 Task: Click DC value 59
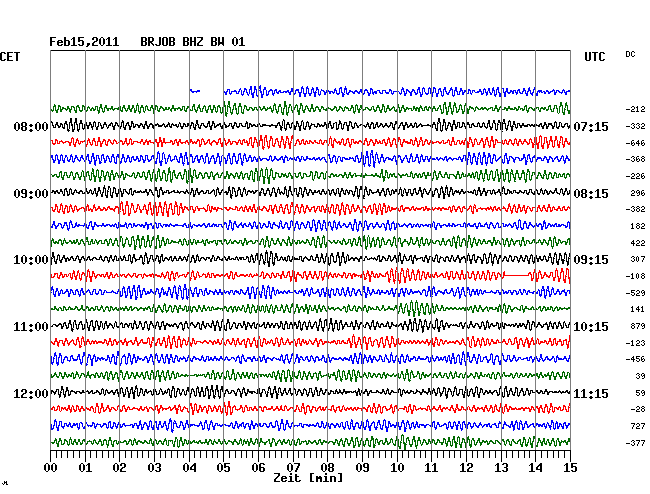[x=640, y=393]
